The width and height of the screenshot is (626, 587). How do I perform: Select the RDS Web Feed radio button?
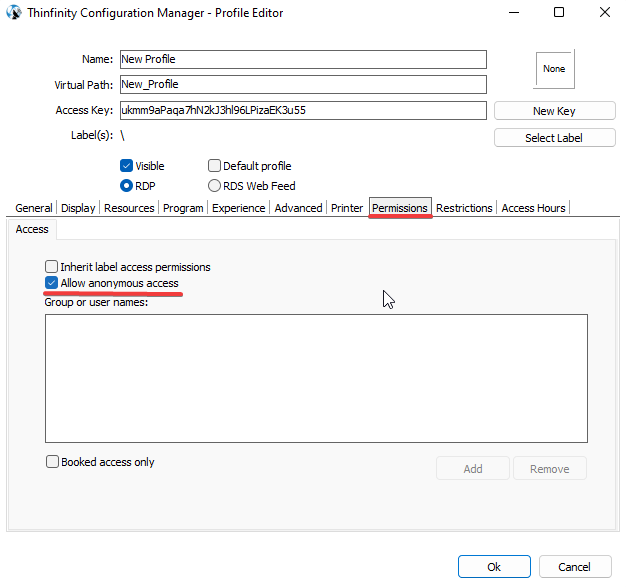(x=214, y=186)
